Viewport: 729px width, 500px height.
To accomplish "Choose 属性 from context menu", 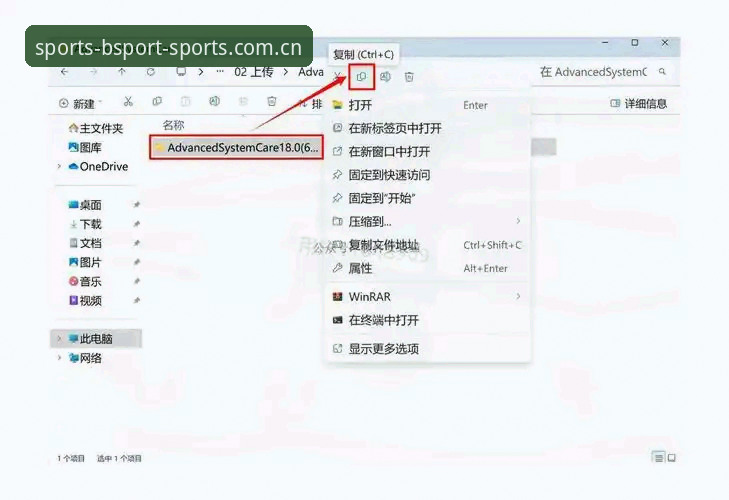I will [428, 268].
